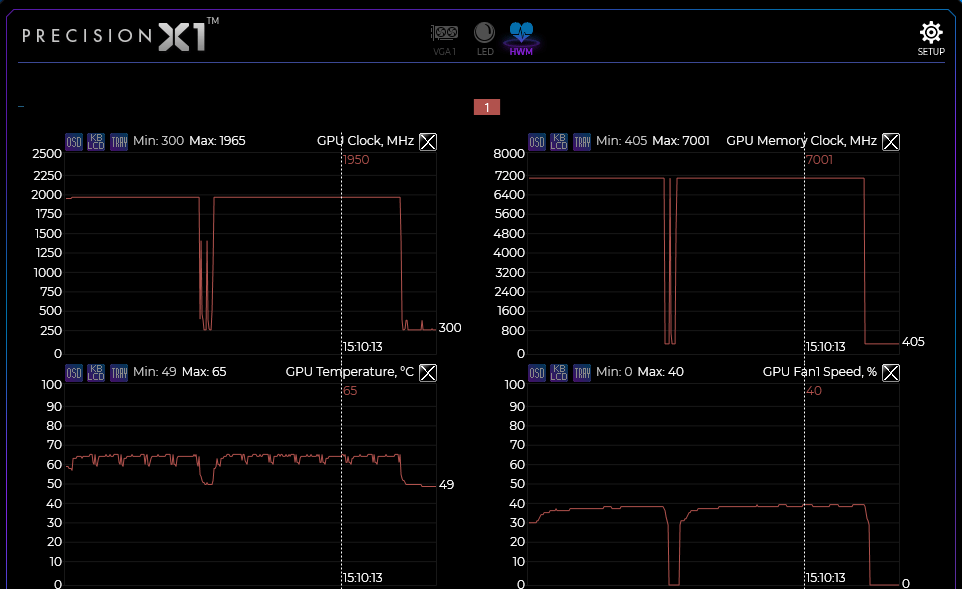Click the Fan1 Speed 'Min: 0' value
962x589 pixels.
pos(614,372)
